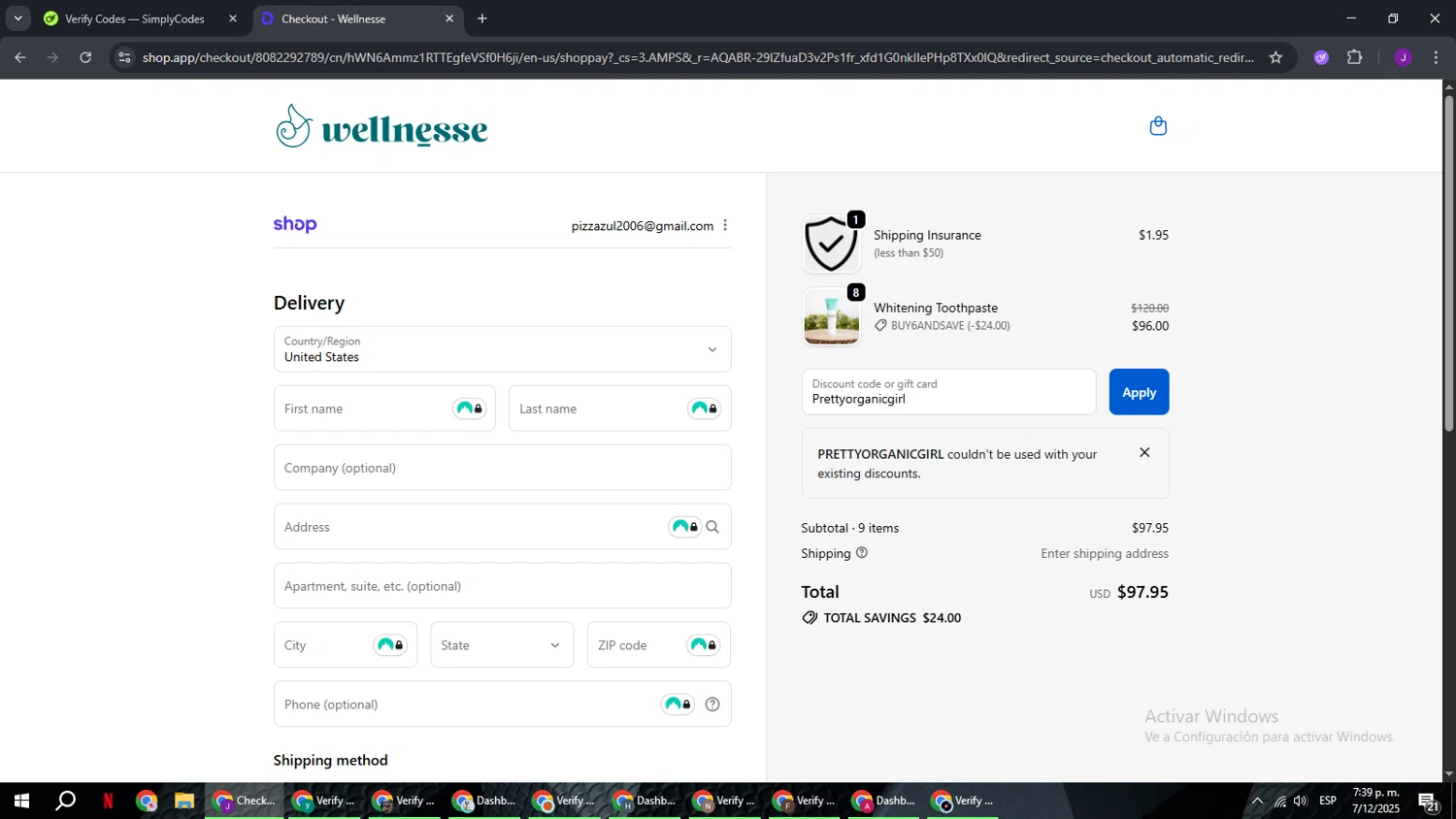Viewport: 1456px width, 819px height.
Task: Expand Country/Region dropdown
Action: click(502, 349)
